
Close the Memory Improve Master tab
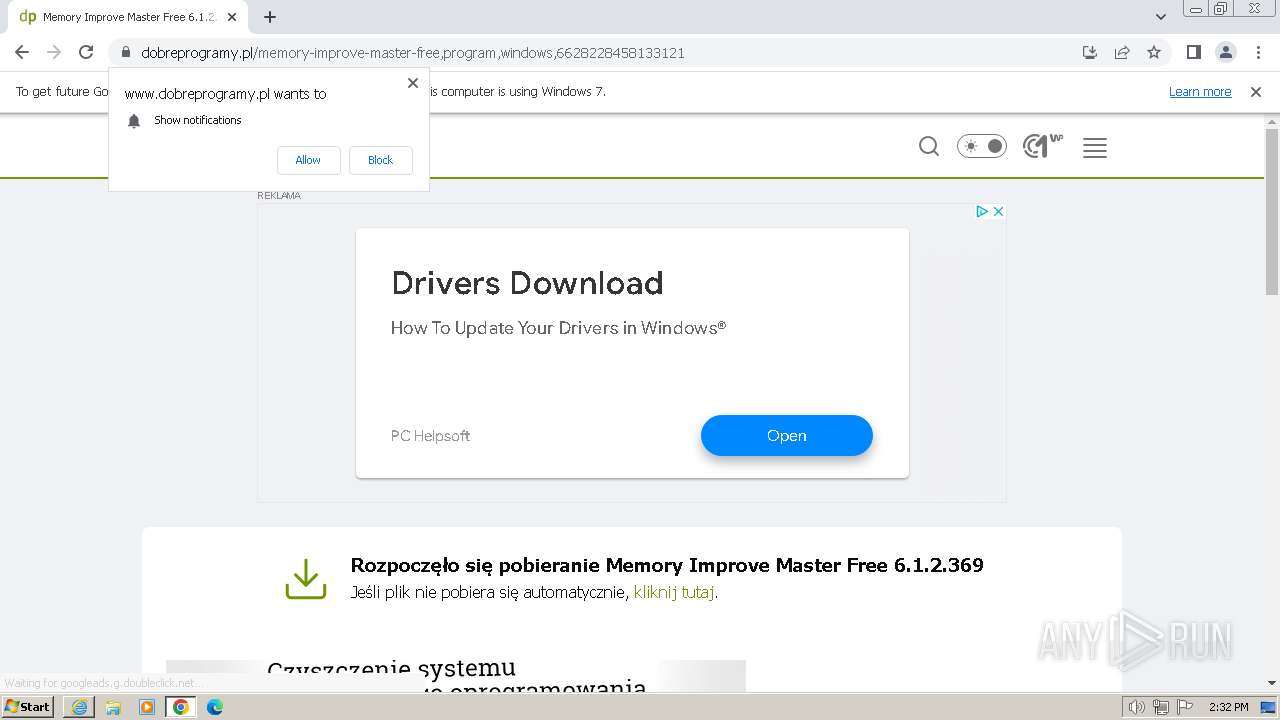[x=232, y=17]
